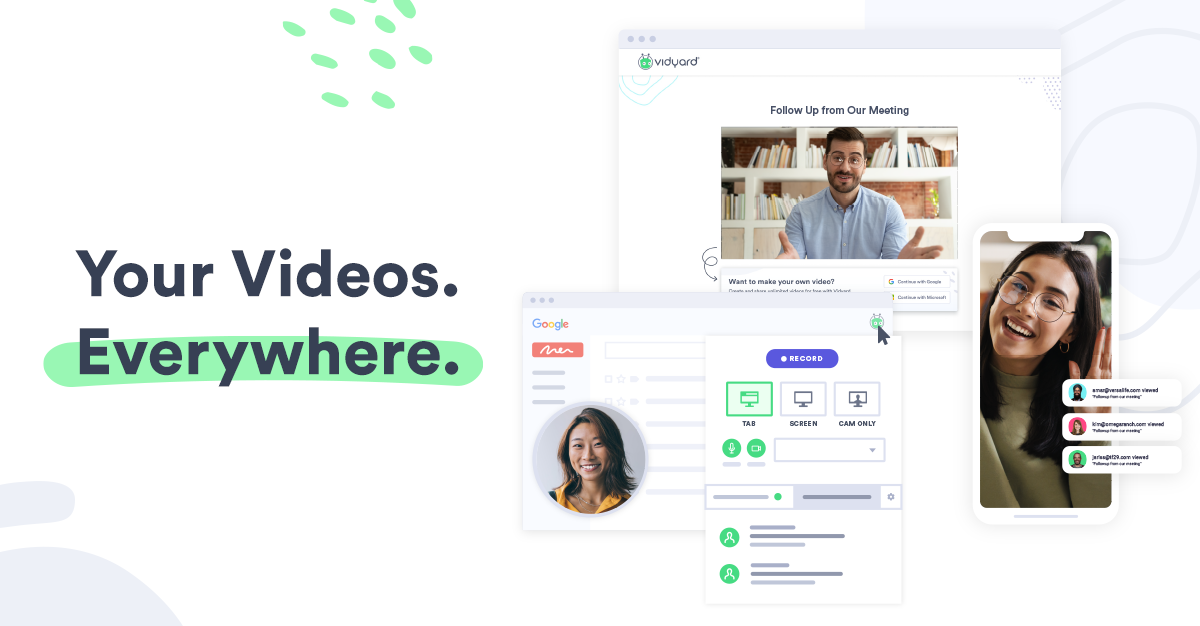Viewport: 1200px width, 626px height.
Task: Open kim@omegaranch.com viewed notification
Action: 1121,426
